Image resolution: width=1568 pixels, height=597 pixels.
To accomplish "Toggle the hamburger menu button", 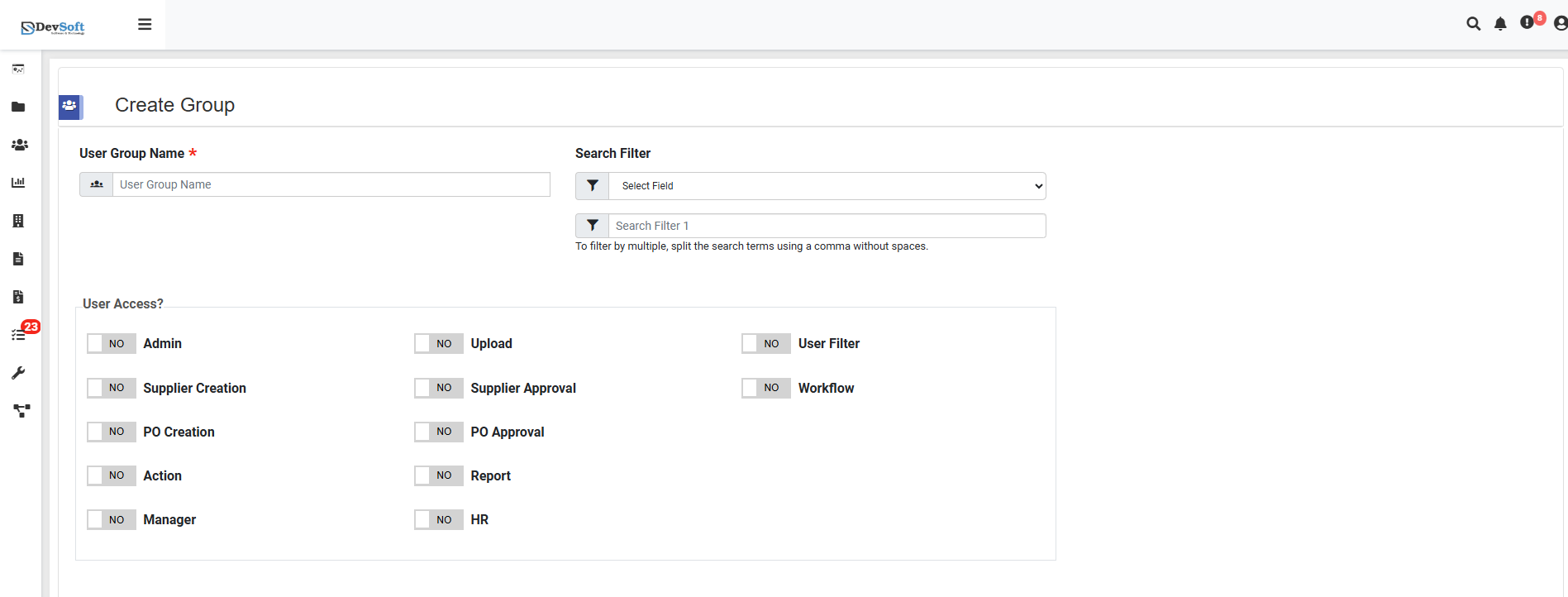I will tap(145, 25).
